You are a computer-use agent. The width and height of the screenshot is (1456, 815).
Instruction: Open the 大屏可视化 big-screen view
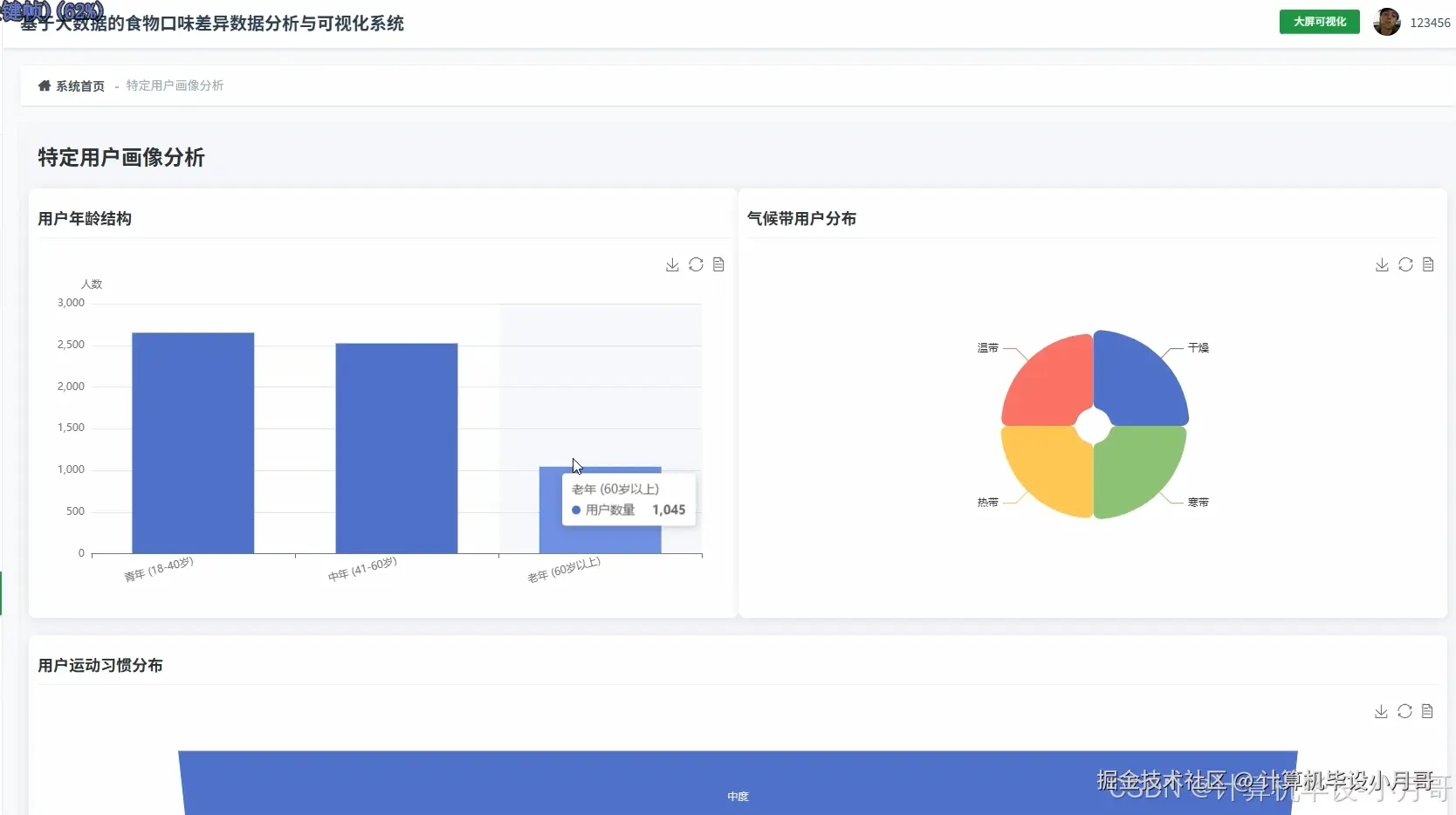tap(1318, 22)
